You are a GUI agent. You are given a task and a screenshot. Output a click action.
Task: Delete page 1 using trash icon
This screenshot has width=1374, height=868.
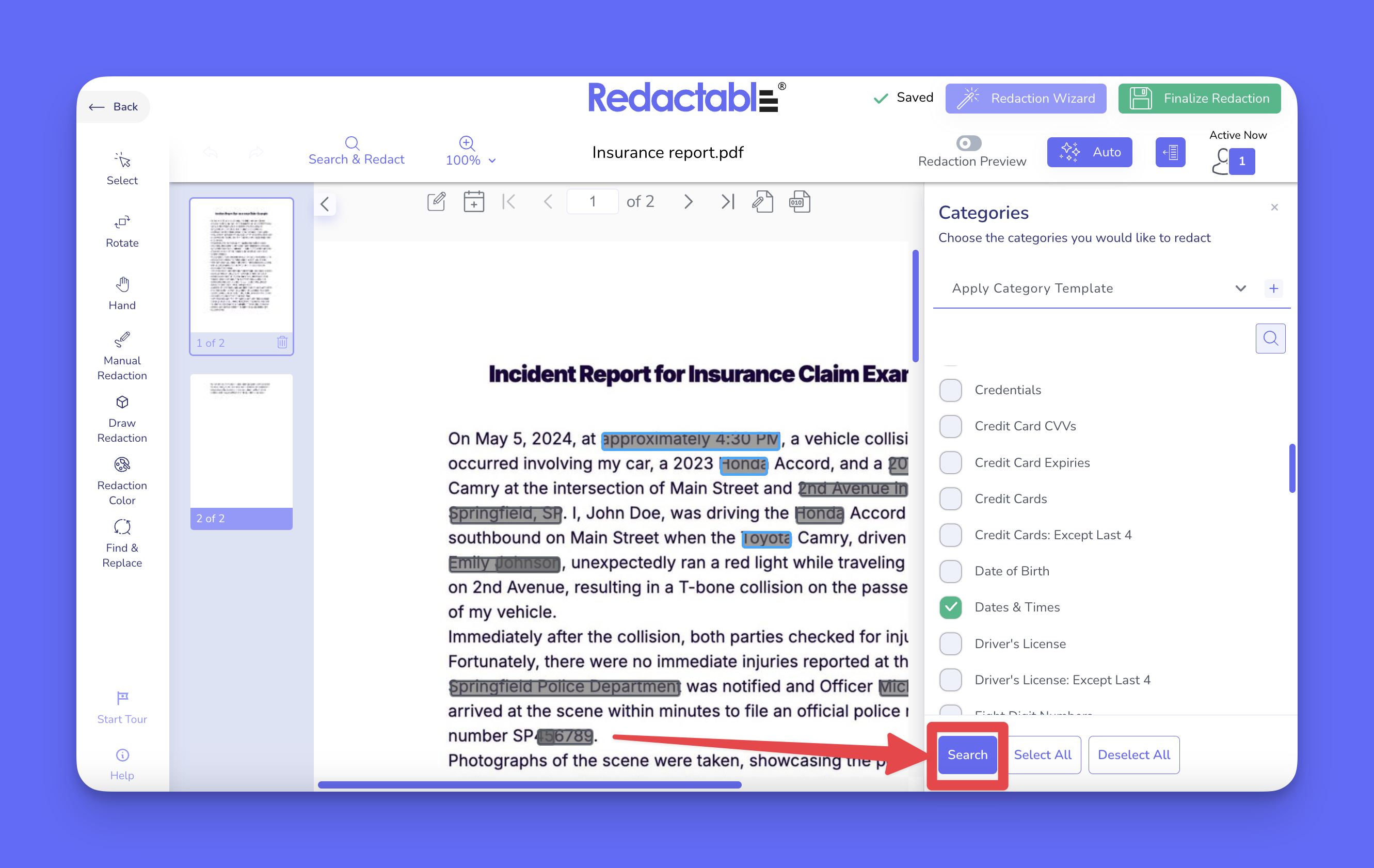click(282, 342)
